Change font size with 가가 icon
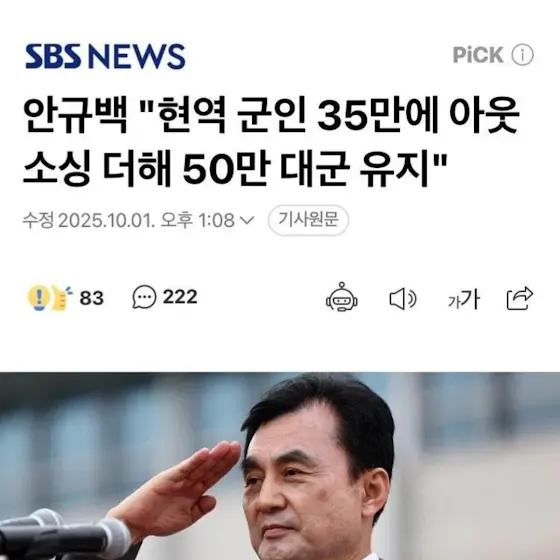The width and height of the screenshot is (560, 560). coord(464,299)
